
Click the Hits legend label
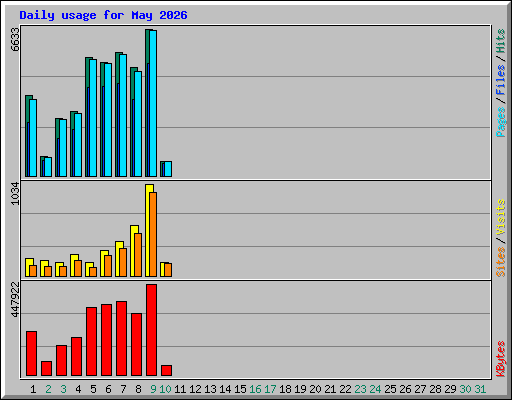tap(500, 41)
